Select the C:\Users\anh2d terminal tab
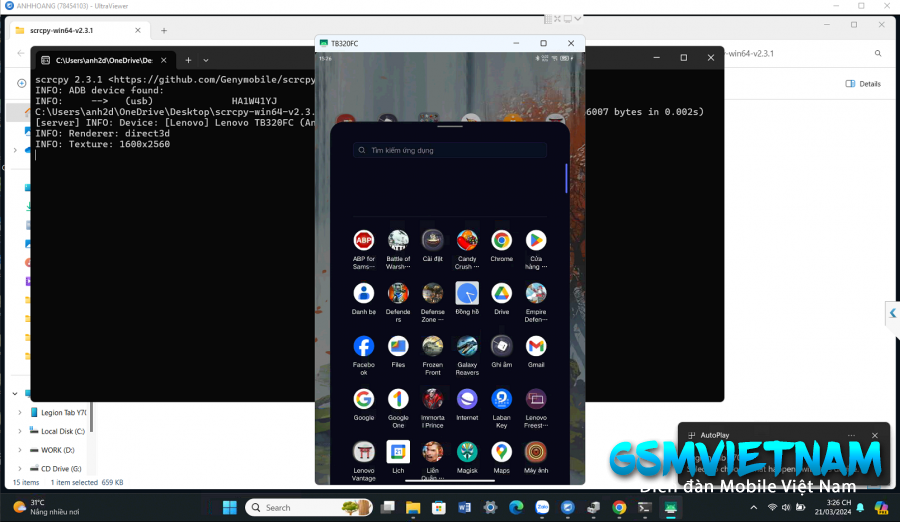 click(x=104, y=60)
